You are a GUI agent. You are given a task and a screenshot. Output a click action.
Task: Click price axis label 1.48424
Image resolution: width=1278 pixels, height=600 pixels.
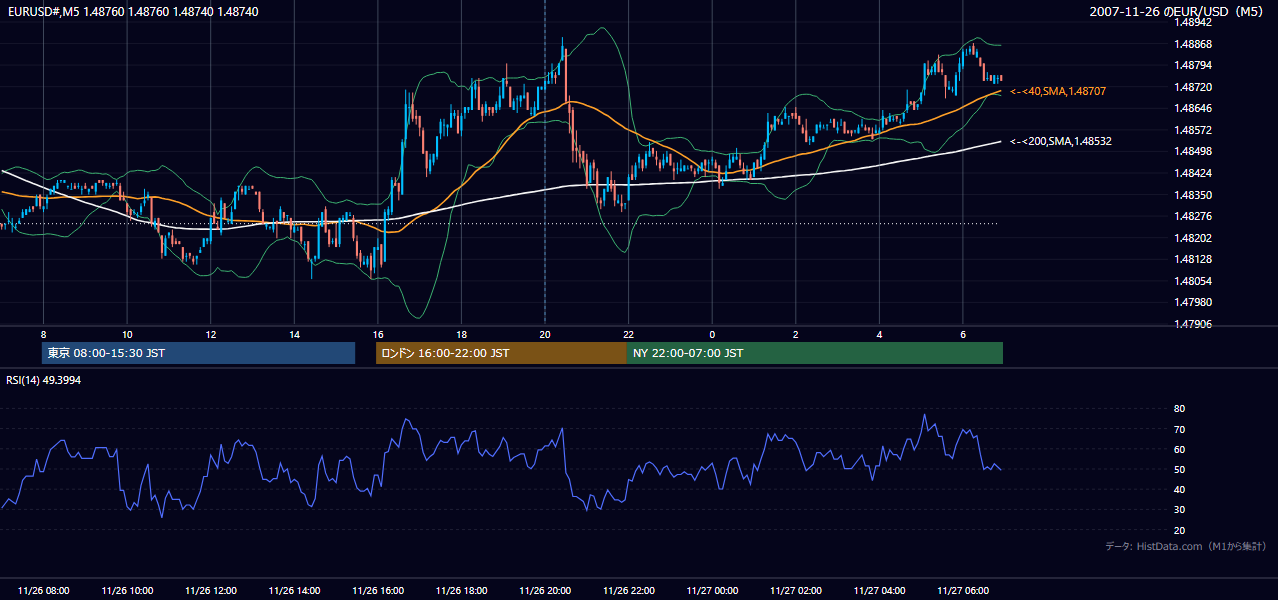[x=1193, y=173]
